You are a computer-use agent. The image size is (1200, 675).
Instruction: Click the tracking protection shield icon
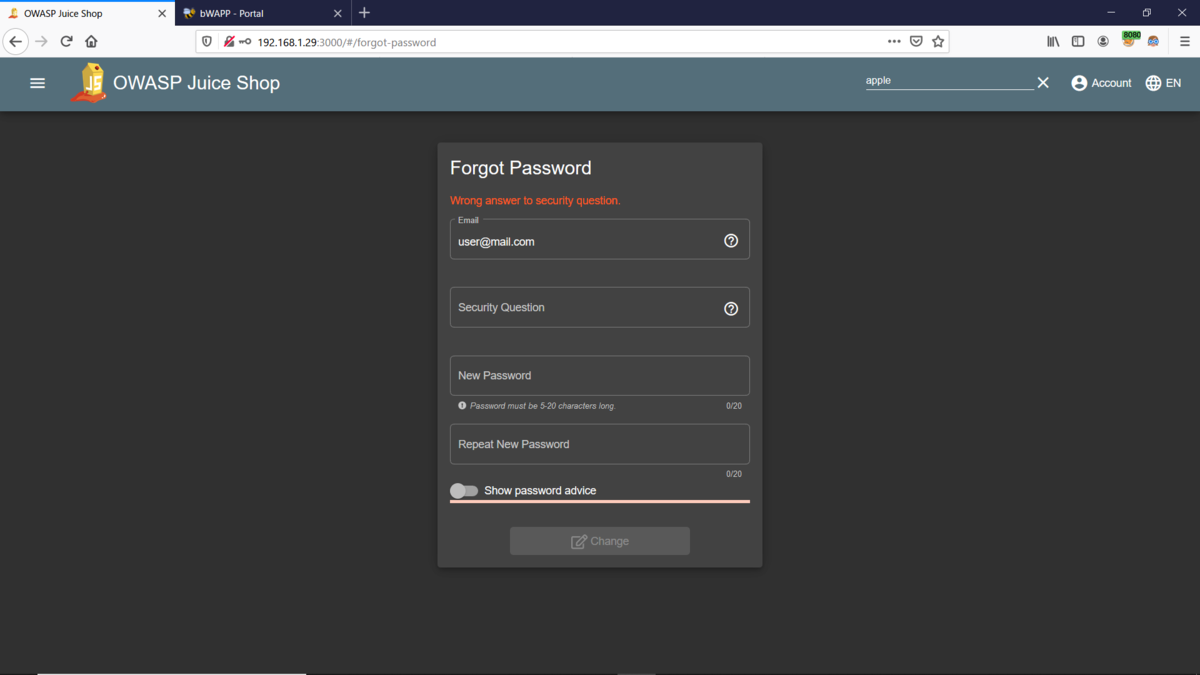point(207,42)
